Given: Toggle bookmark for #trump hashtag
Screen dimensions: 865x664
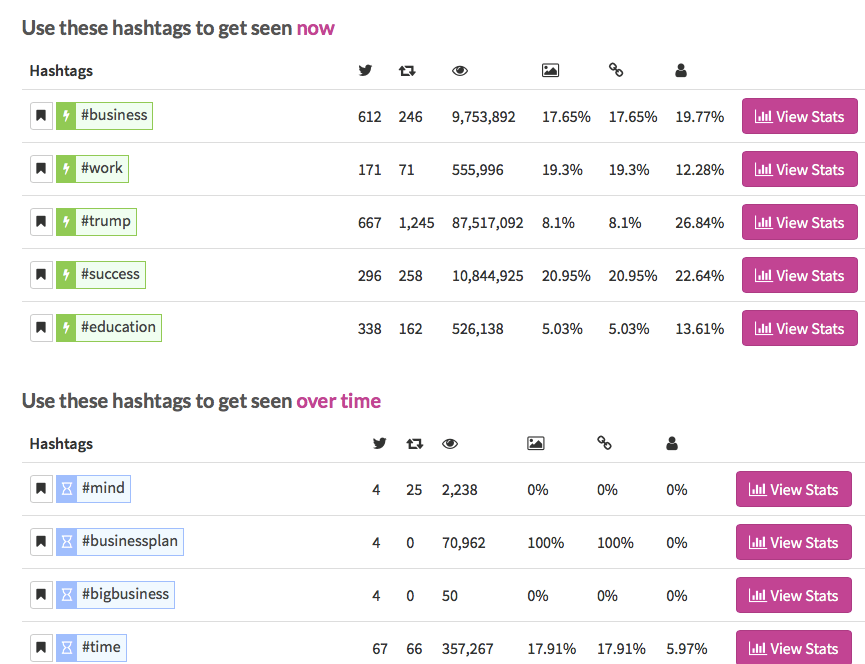Looking at the screenshot, I should [41, 222].
